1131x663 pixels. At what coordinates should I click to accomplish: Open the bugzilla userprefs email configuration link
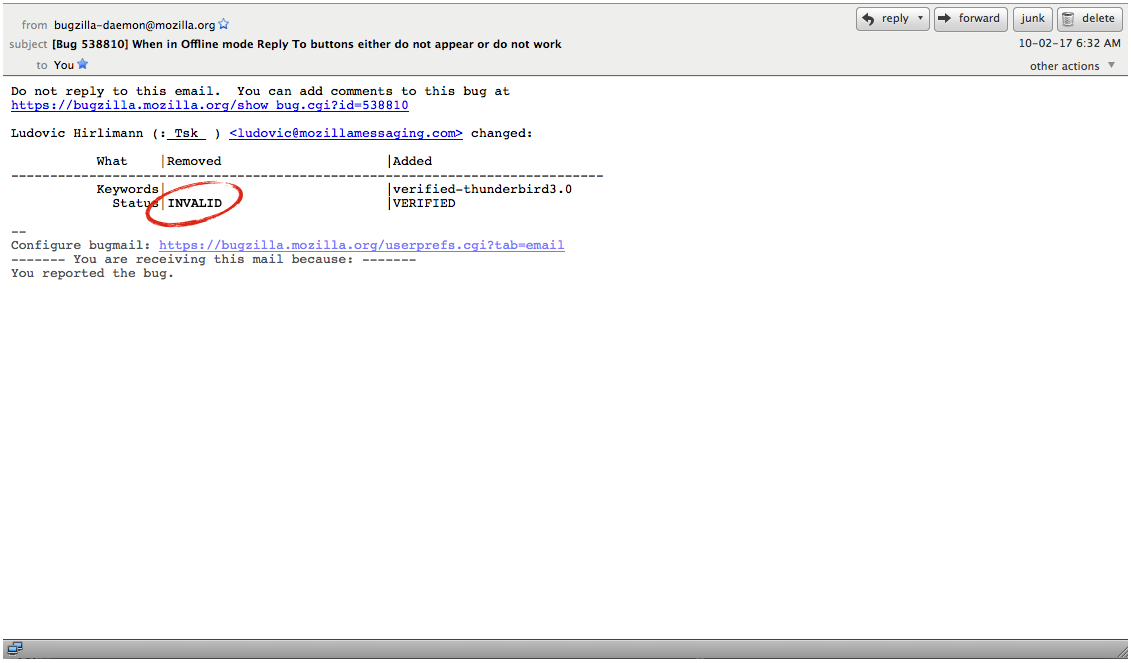(361, 245)
